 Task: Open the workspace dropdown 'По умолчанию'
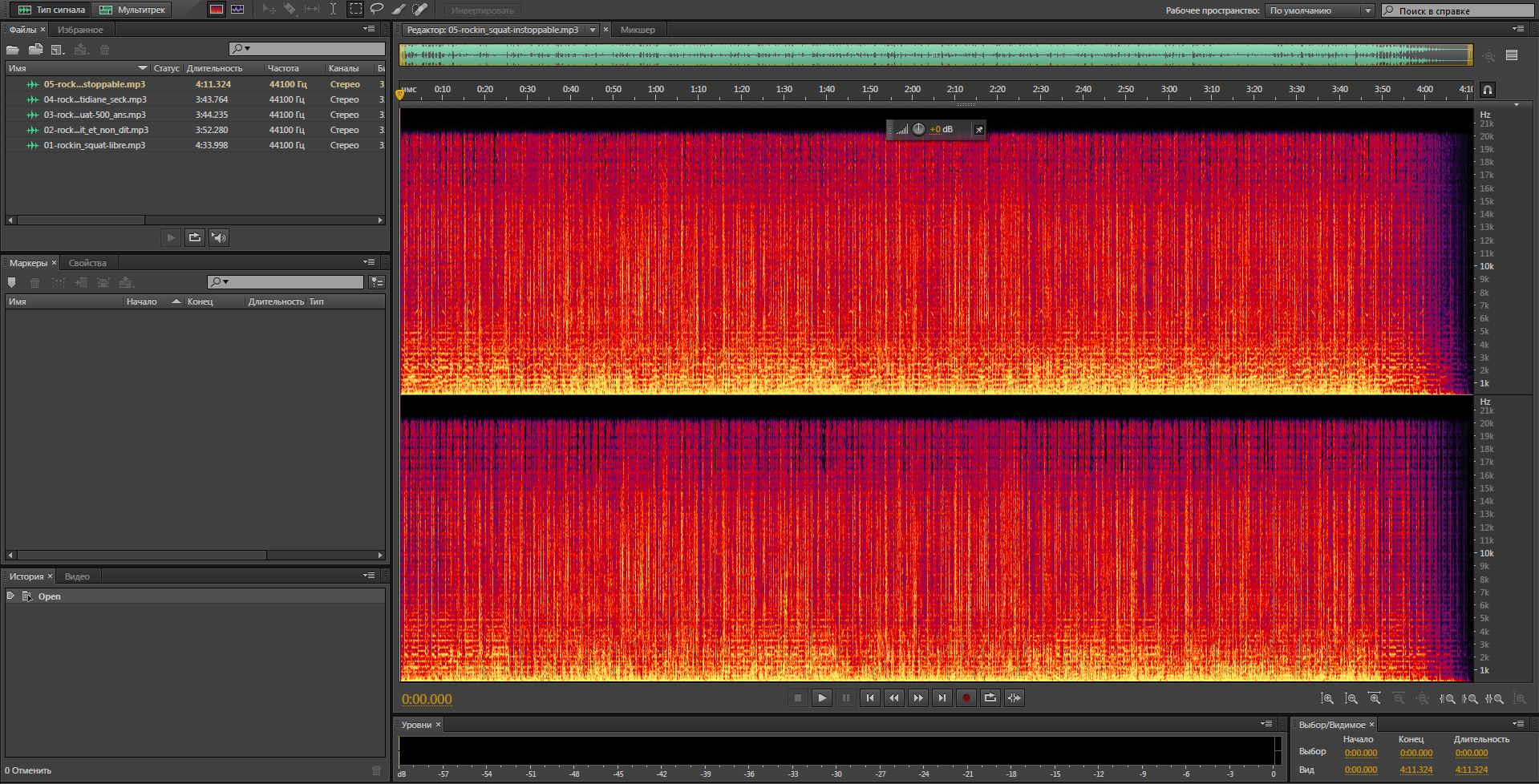1320,10
